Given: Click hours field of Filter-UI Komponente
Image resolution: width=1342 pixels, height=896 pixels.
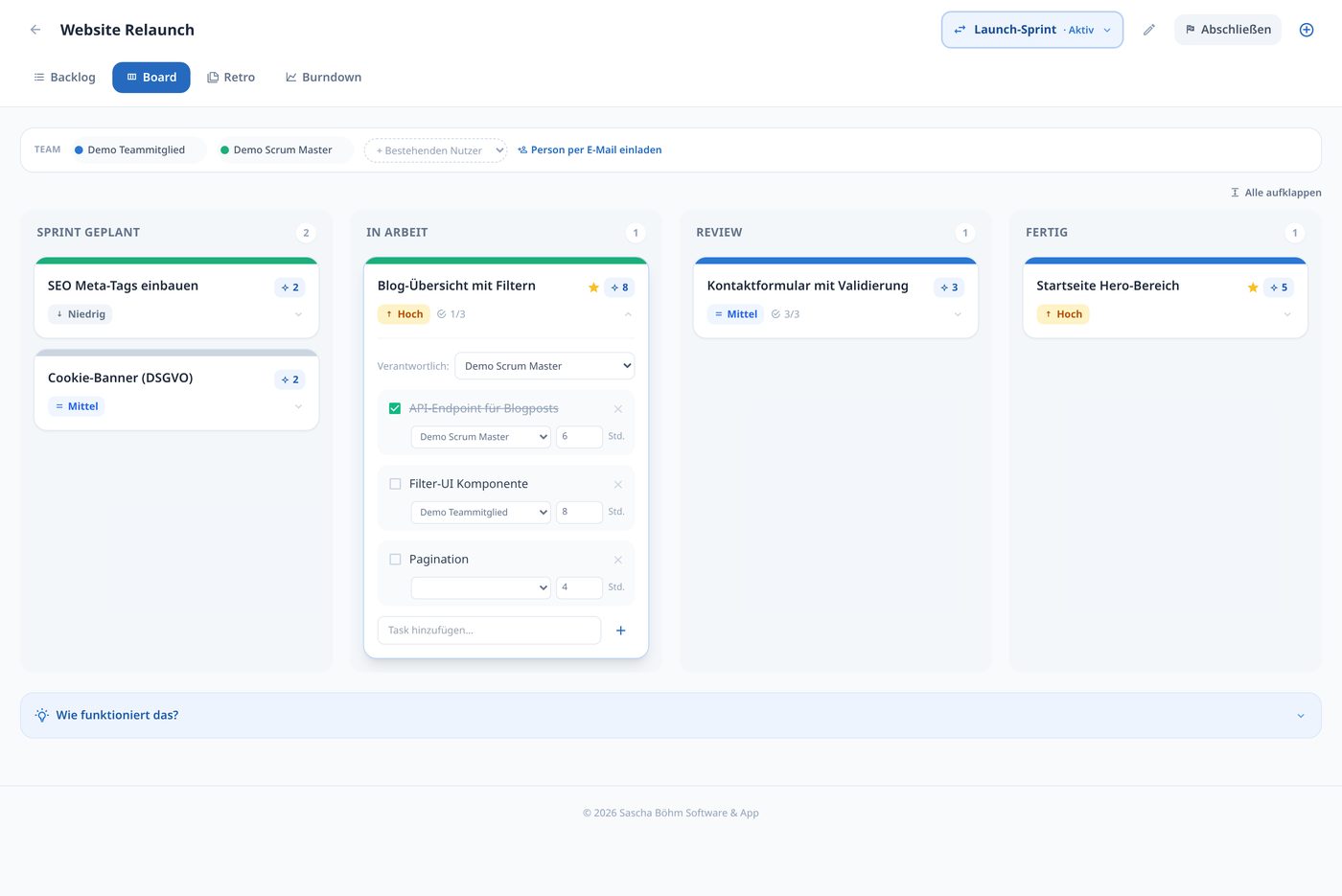Looking at the screenshot, I should pyautogui.click(x=579, y=513).
